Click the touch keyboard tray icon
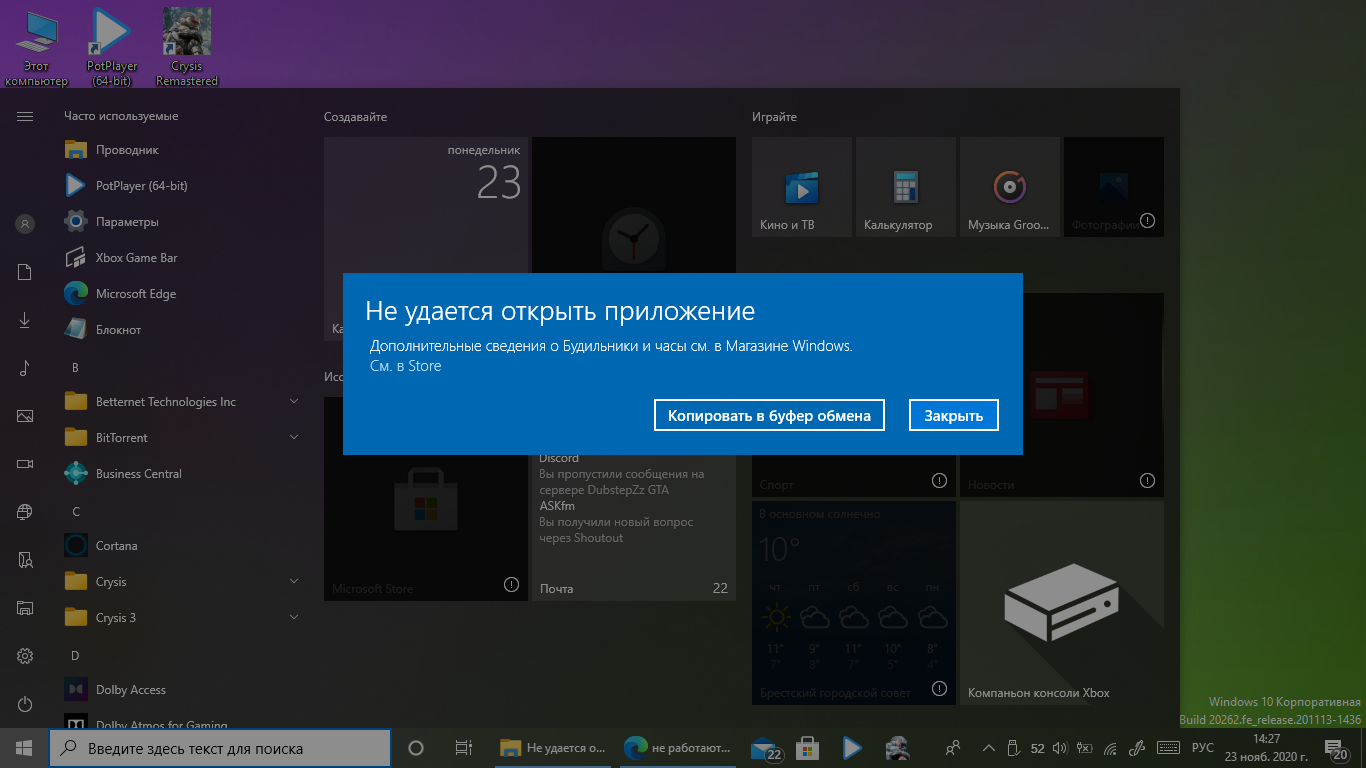Screen dimensions: 1366x768 point(1167,748)
